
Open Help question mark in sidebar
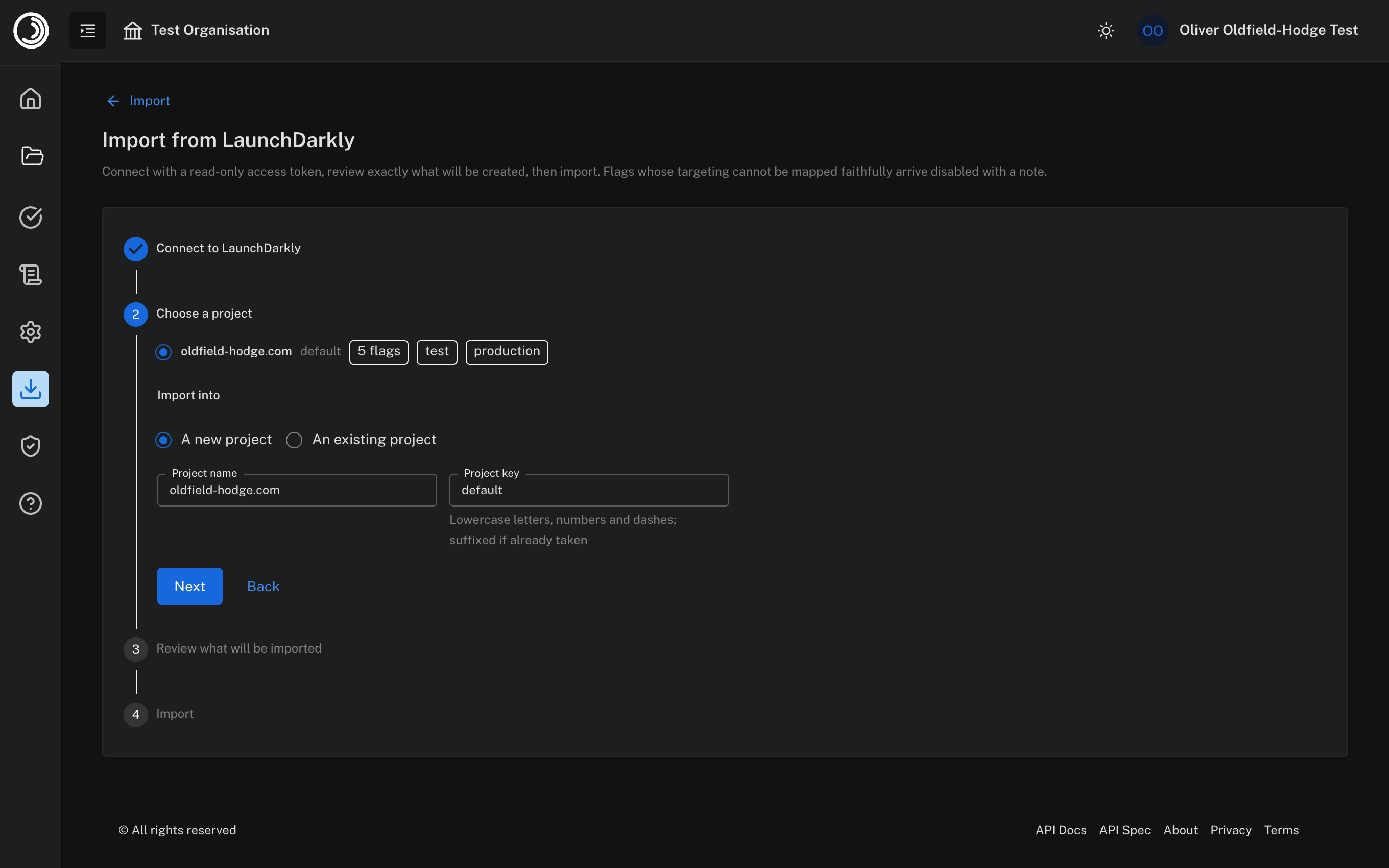(31, 503)
